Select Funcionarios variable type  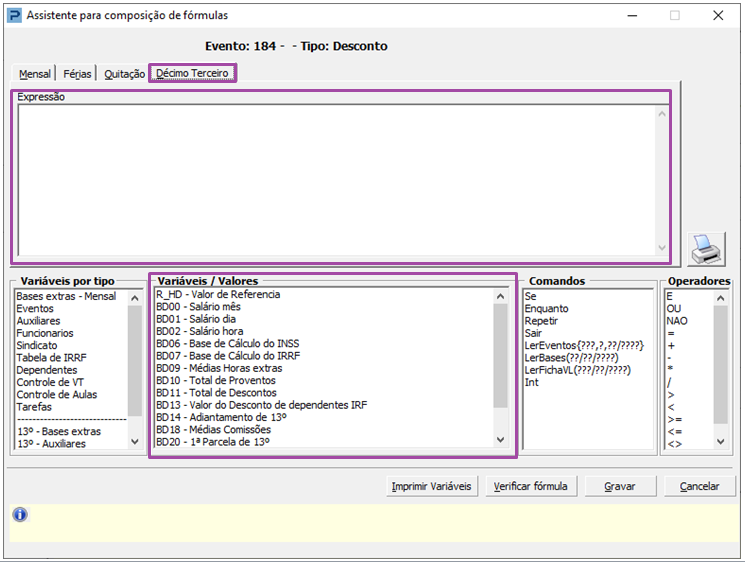[45, 333]
